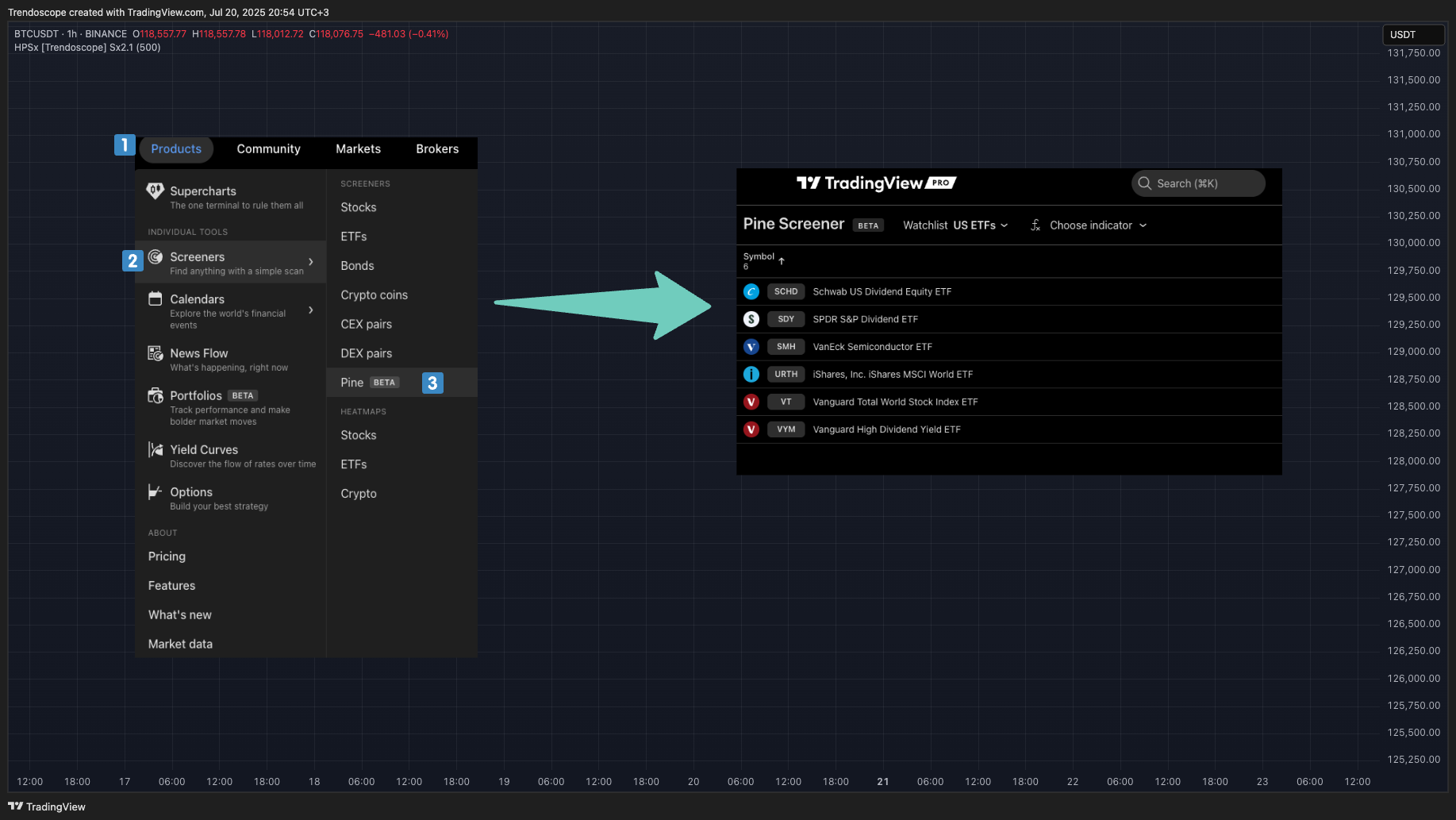Click the SCHD Schwab logo icon

751,292
